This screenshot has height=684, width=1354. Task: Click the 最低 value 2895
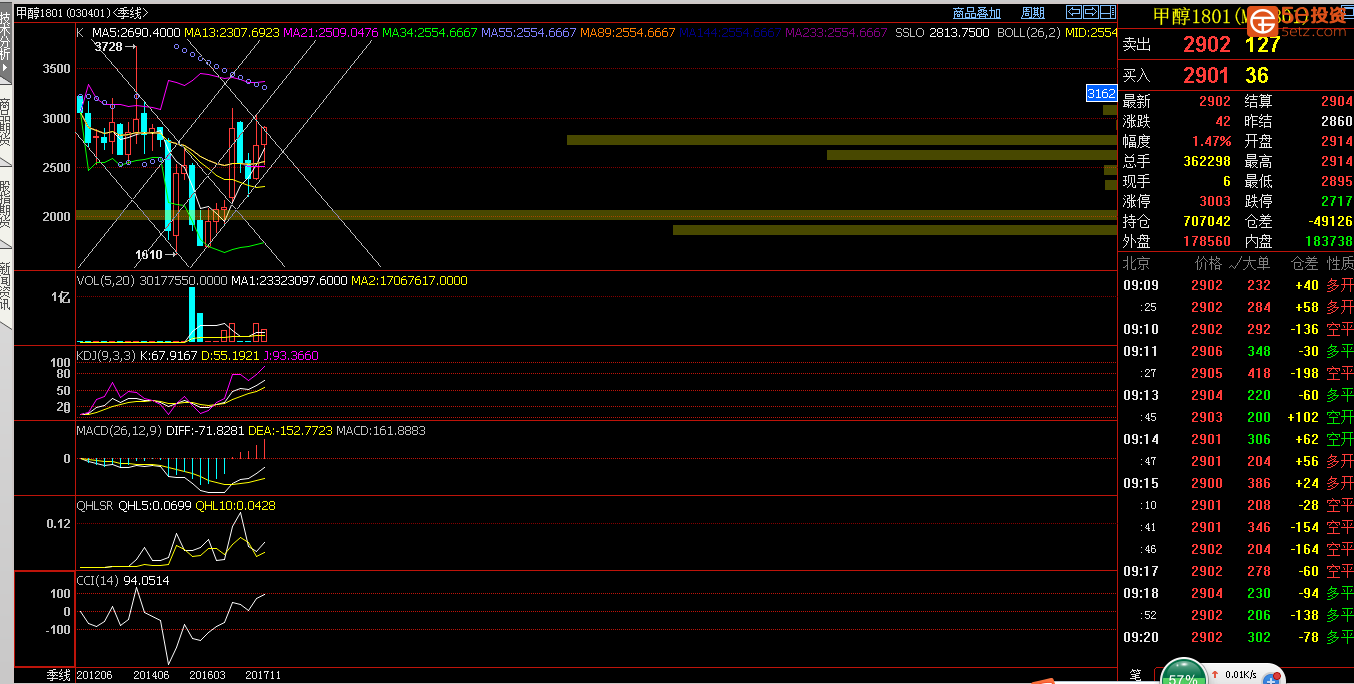(x=1336, y=181)
